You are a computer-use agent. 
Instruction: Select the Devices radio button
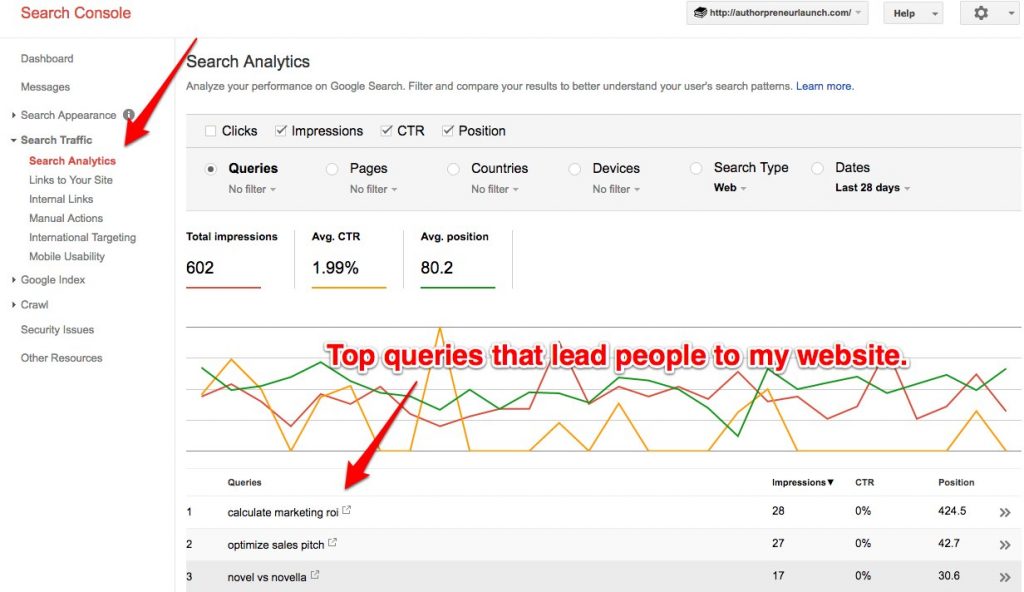(575, 169)
